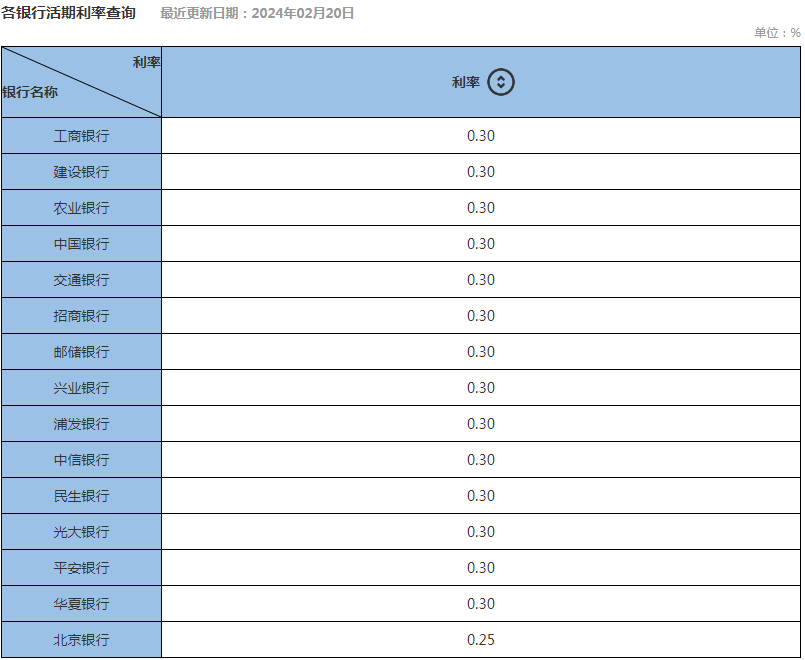
Task: Select the 北京银行 row label
Action: tap(81, 640)
